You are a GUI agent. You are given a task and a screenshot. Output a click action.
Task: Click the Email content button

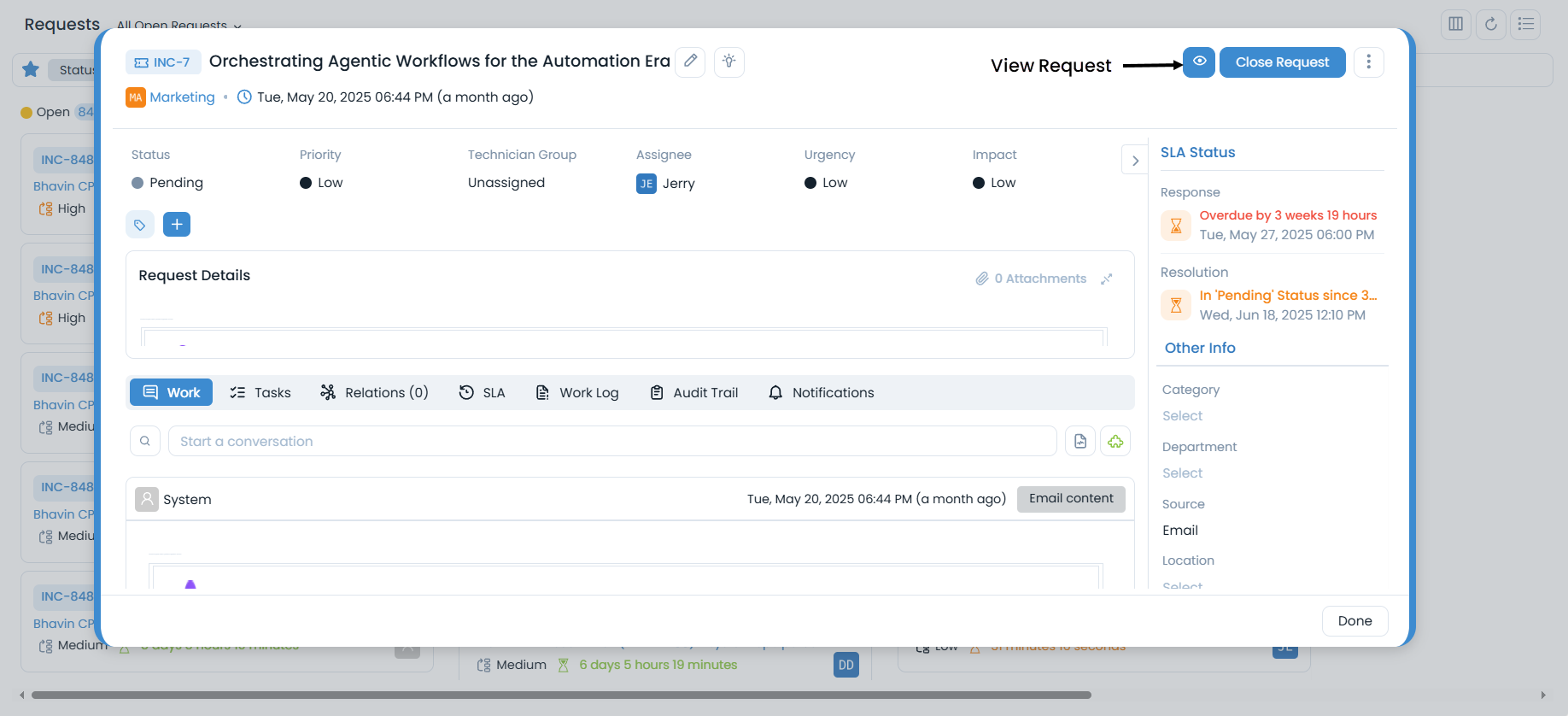(1071, 499)
